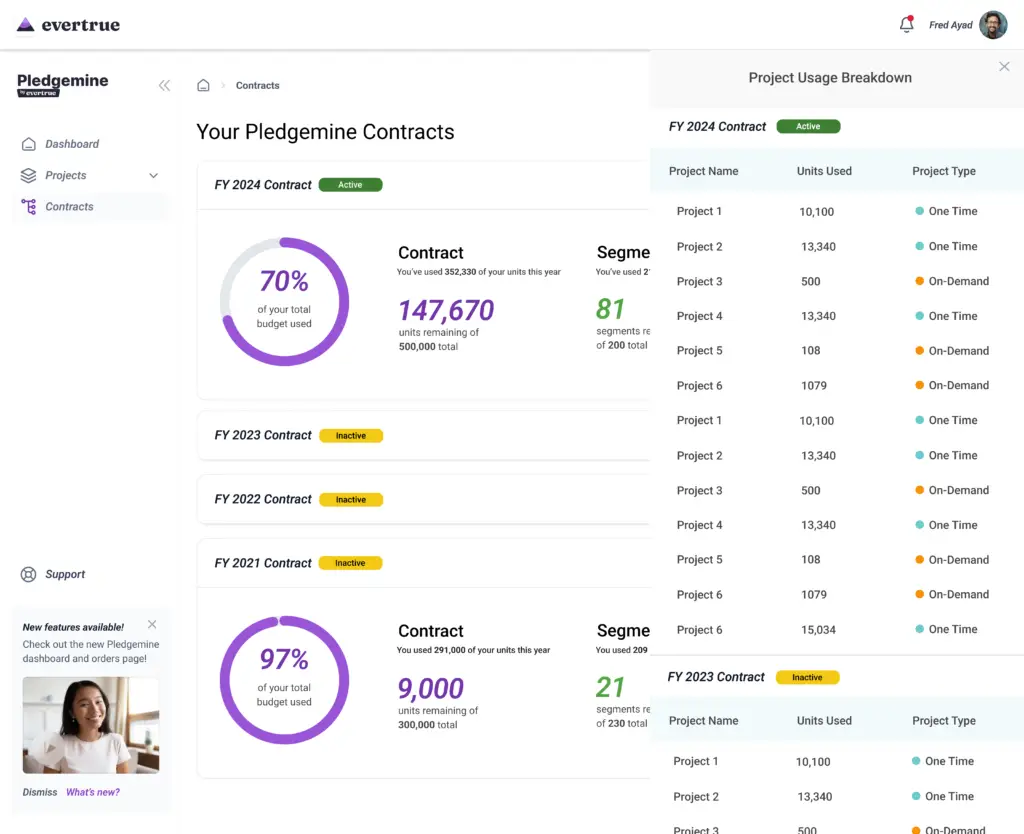The image size is (1024, 834).
Task: Click Your Pledgemine Contracts heading
Action: [325, 132]
